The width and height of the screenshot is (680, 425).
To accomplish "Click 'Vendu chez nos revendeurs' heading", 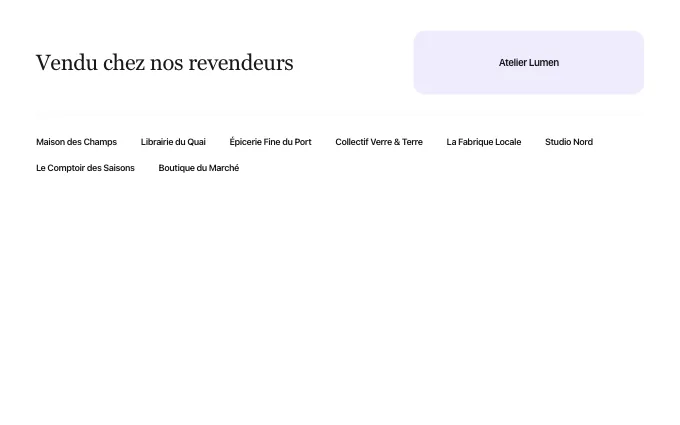I will (x=164, y=62).
